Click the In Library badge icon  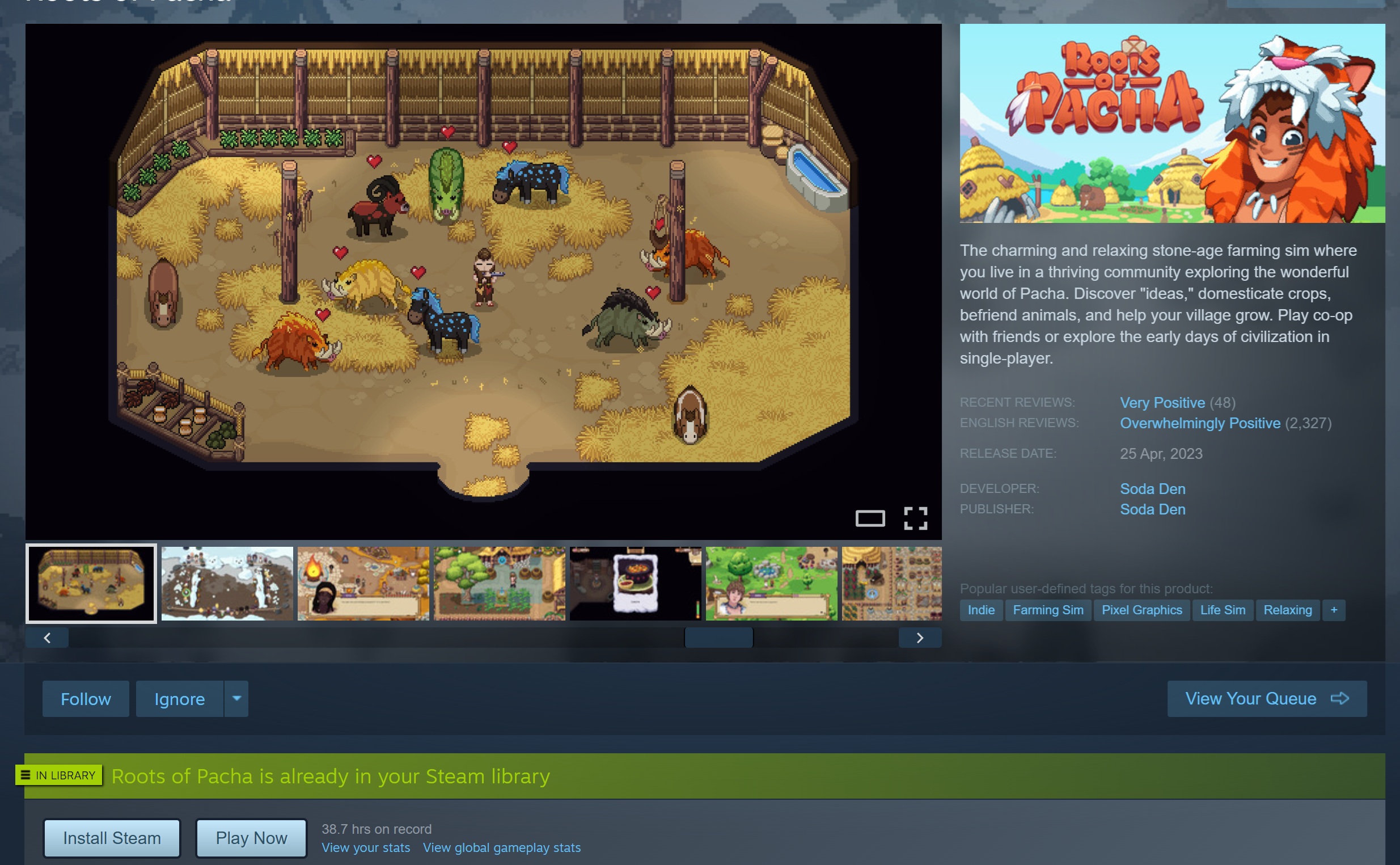25,775
